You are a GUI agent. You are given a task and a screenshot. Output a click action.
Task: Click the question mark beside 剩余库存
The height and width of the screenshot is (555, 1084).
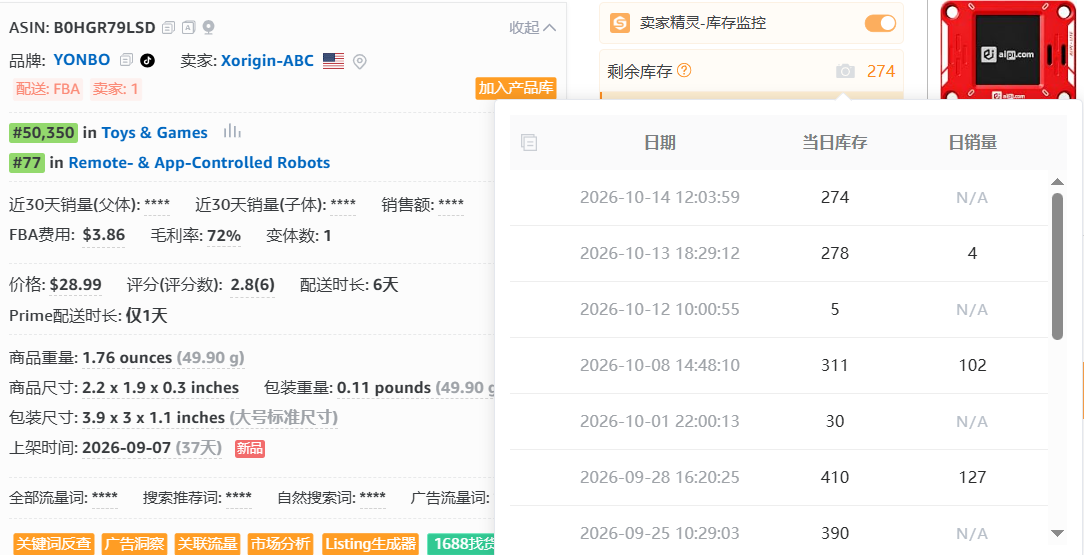pos(684,70)
